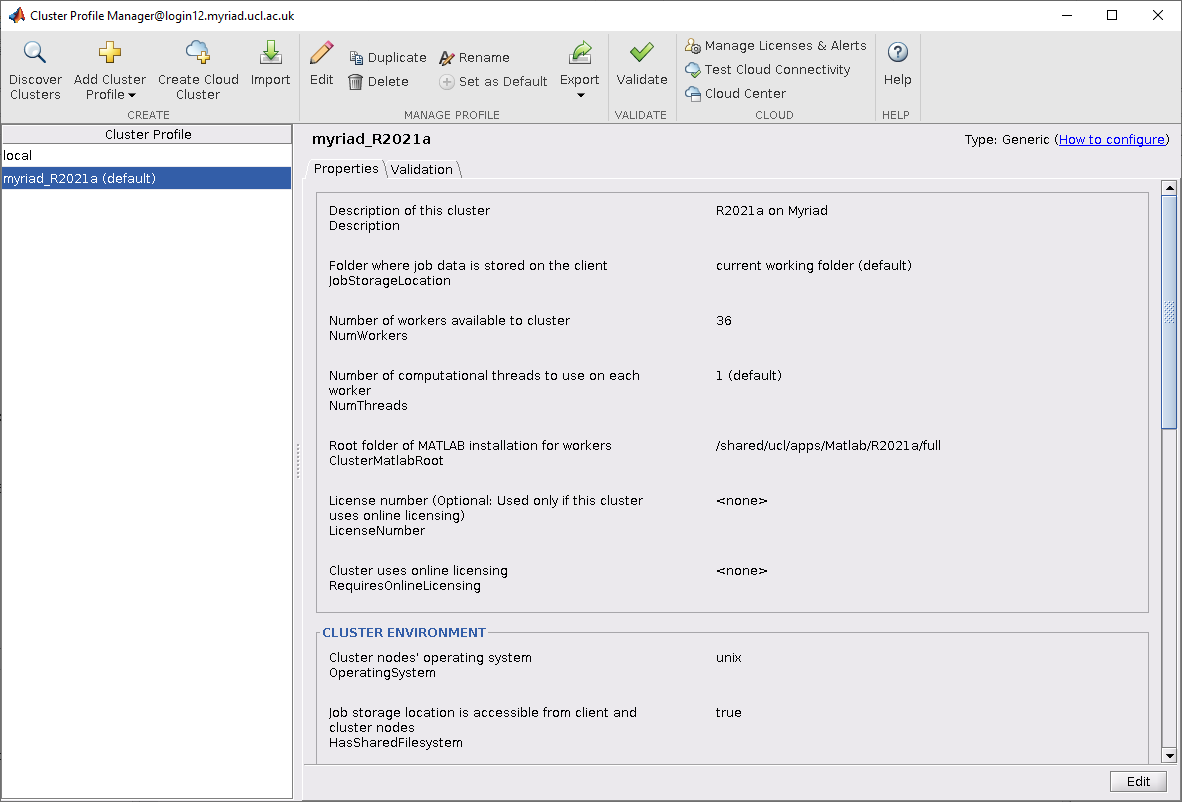Image resolution: width=1182 pixels, height=802 pixels.
Task: Rename the selected profile
Action: pos(474,57)
